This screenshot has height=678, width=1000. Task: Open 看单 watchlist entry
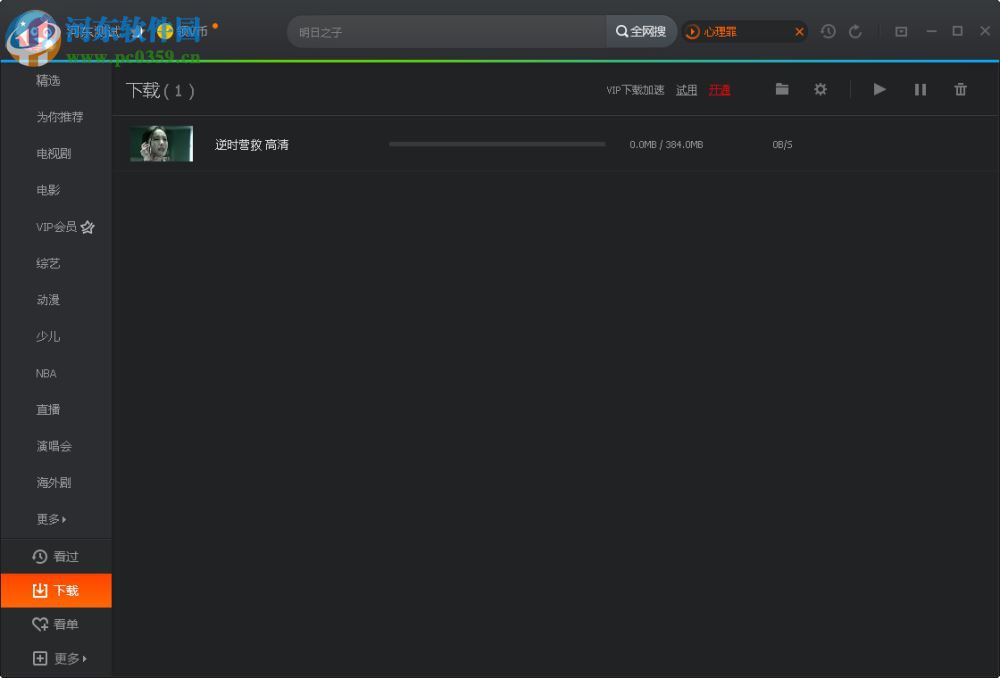pos(55,624)
